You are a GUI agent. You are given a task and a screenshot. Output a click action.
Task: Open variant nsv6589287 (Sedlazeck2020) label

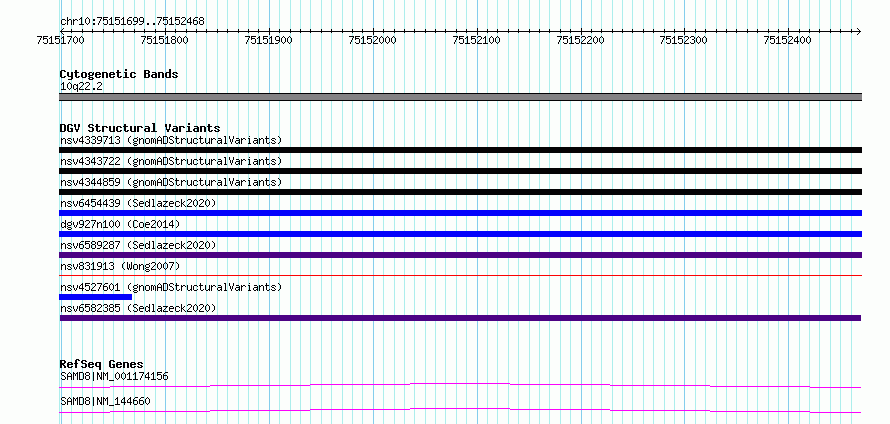point(138,245)
